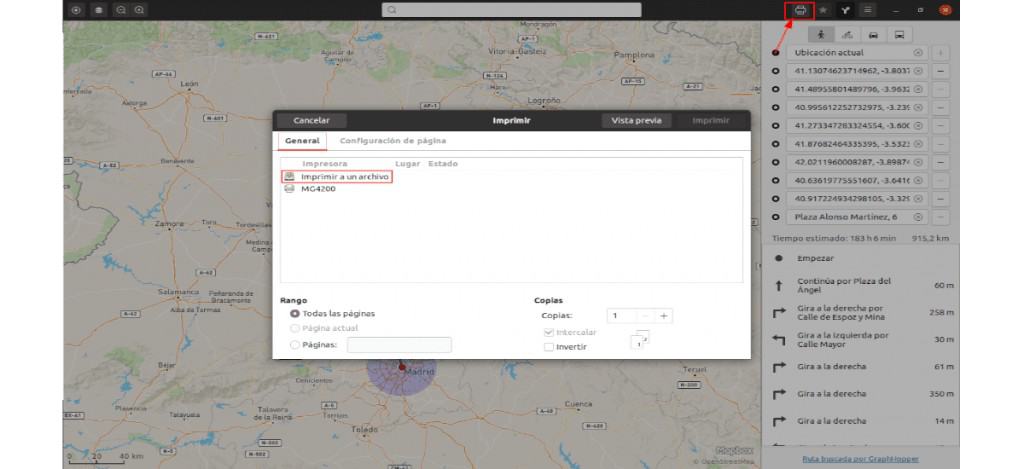
Task: Click the Ubicación actual route field
Action: click(857, 53)
